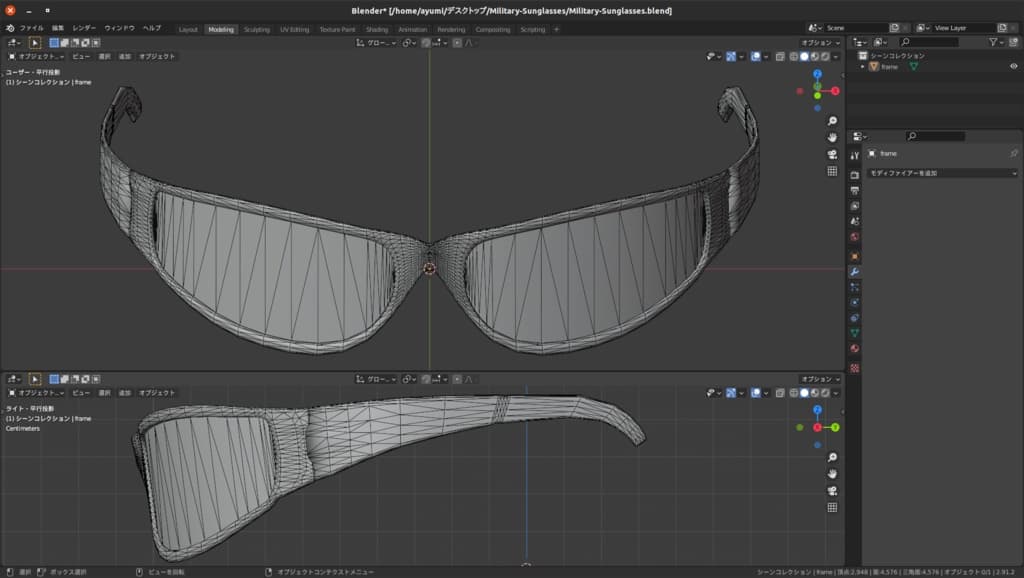Viewport: 1024px width, 578px height.
Task: Switch orthographic/perspective grid icon in lower viewport
Action: click(832, 507)
